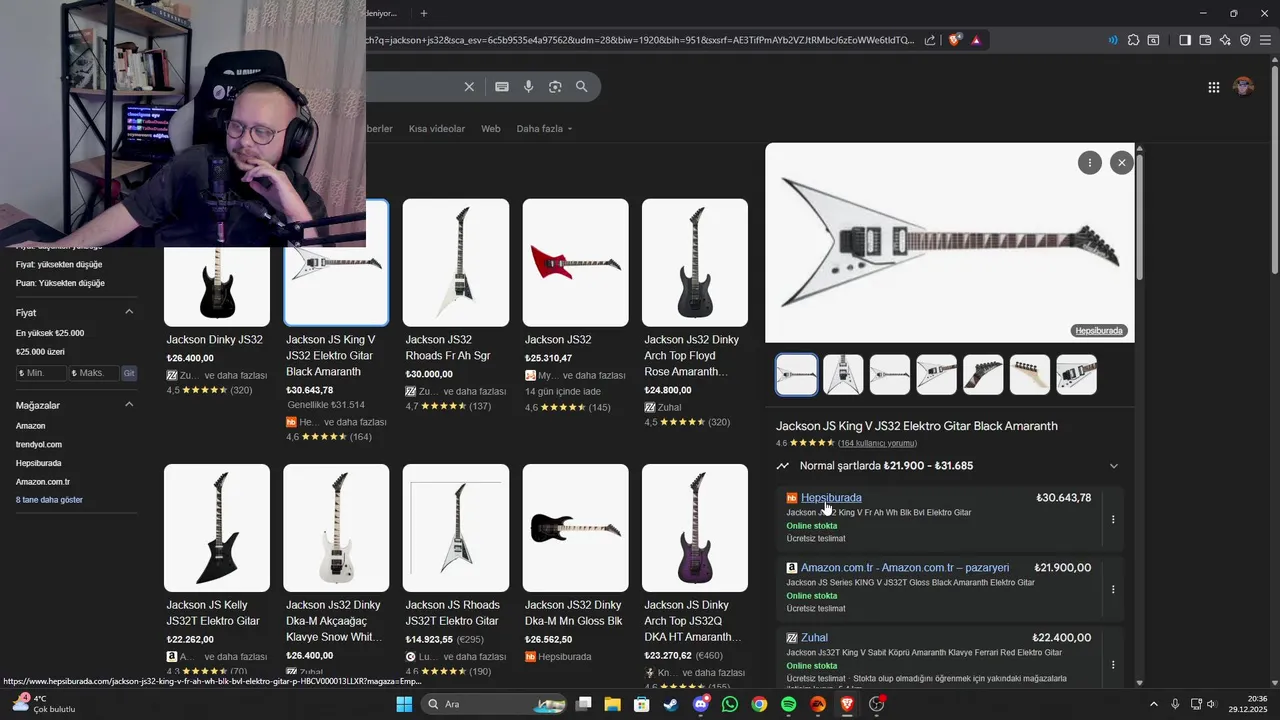
Task: Filter by ₺25.000 üzeri
Action: [x=40, y=352]
